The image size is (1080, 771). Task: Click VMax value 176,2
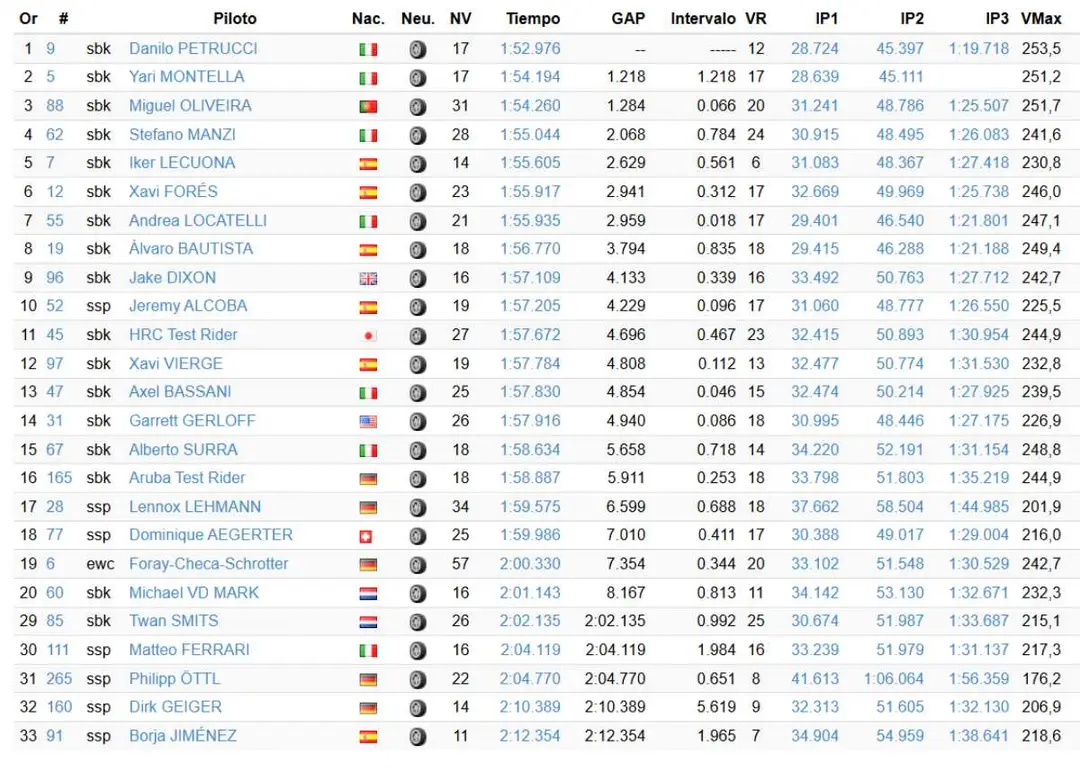[x=1041, y=679]
